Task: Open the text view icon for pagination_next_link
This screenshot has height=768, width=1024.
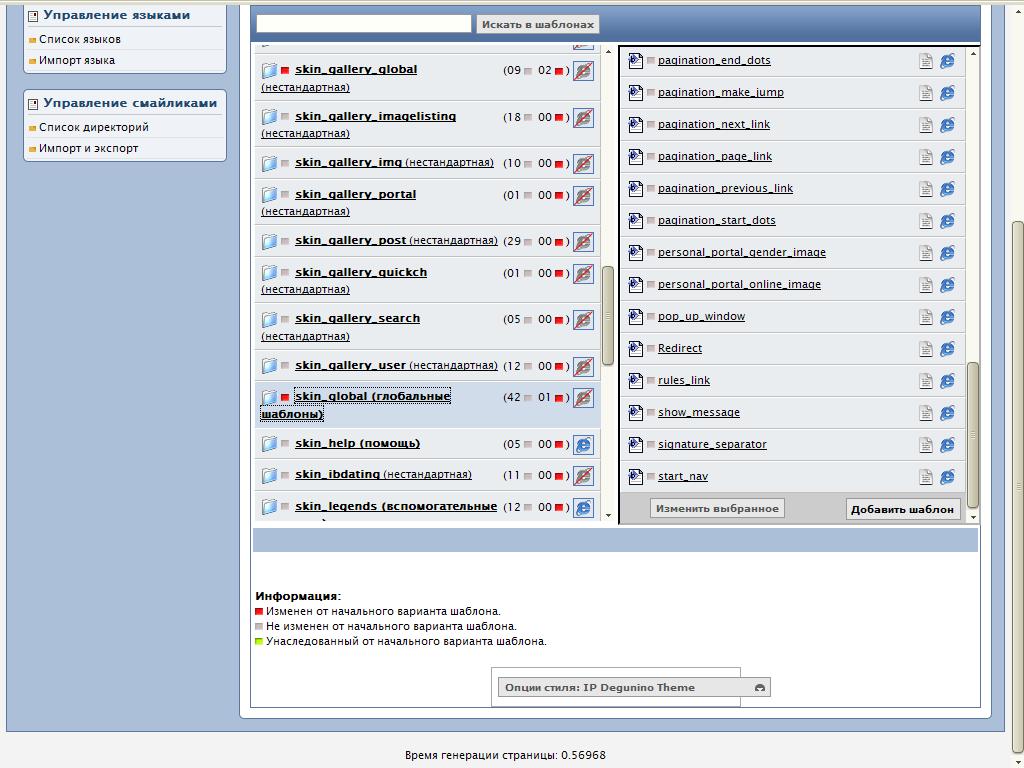Action: tap(925, 125)
